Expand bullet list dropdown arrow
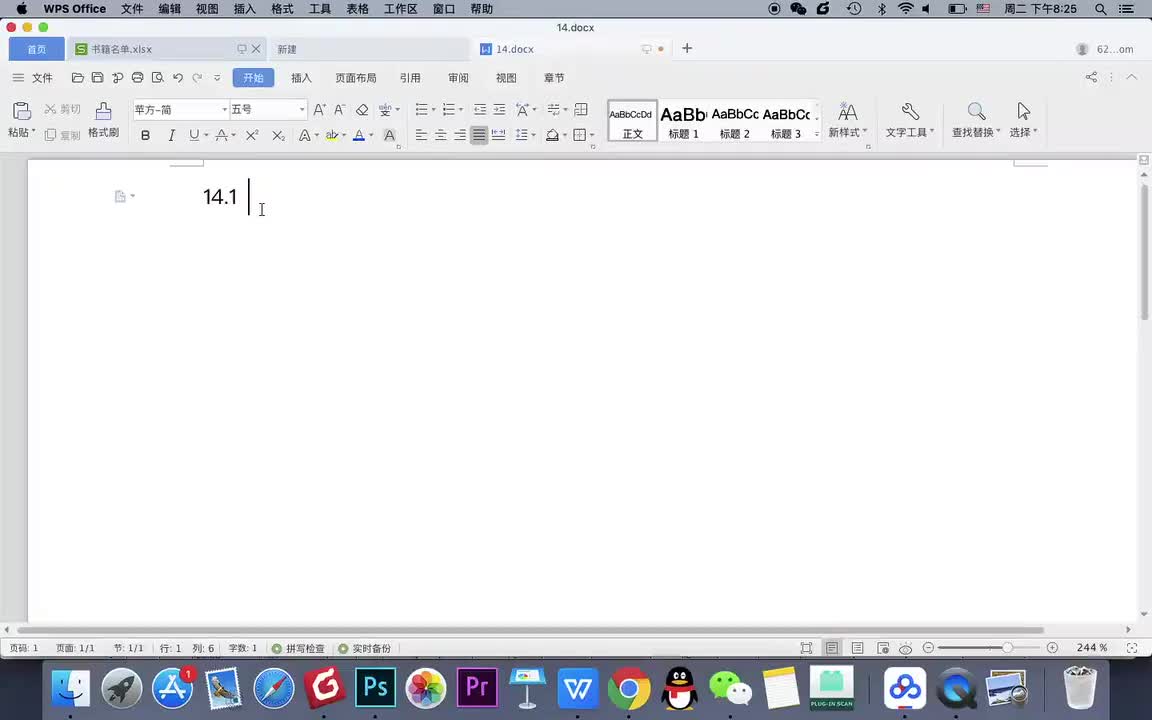The image size is (1152, 720). (x=433, y=109)
